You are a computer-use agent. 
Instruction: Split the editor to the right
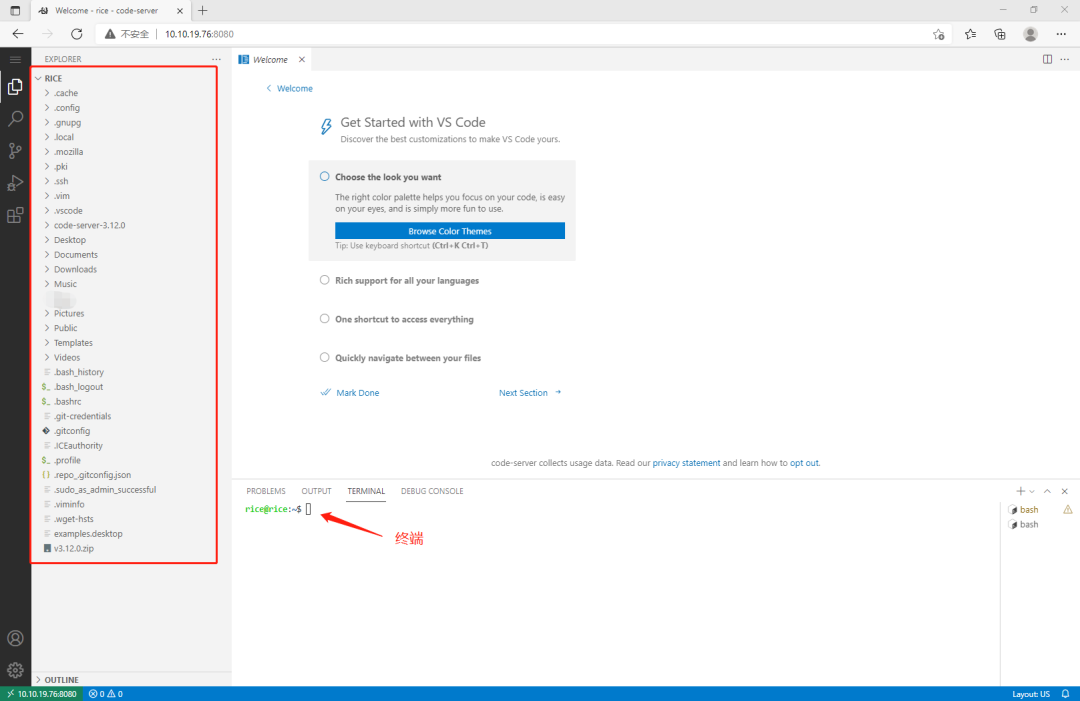1047,59
